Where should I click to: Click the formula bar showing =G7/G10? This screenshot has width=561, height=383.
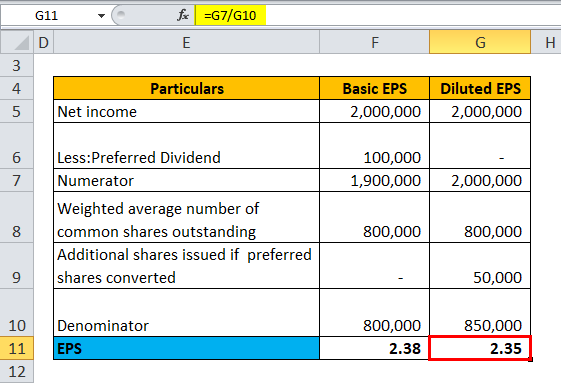click(378, 15)
